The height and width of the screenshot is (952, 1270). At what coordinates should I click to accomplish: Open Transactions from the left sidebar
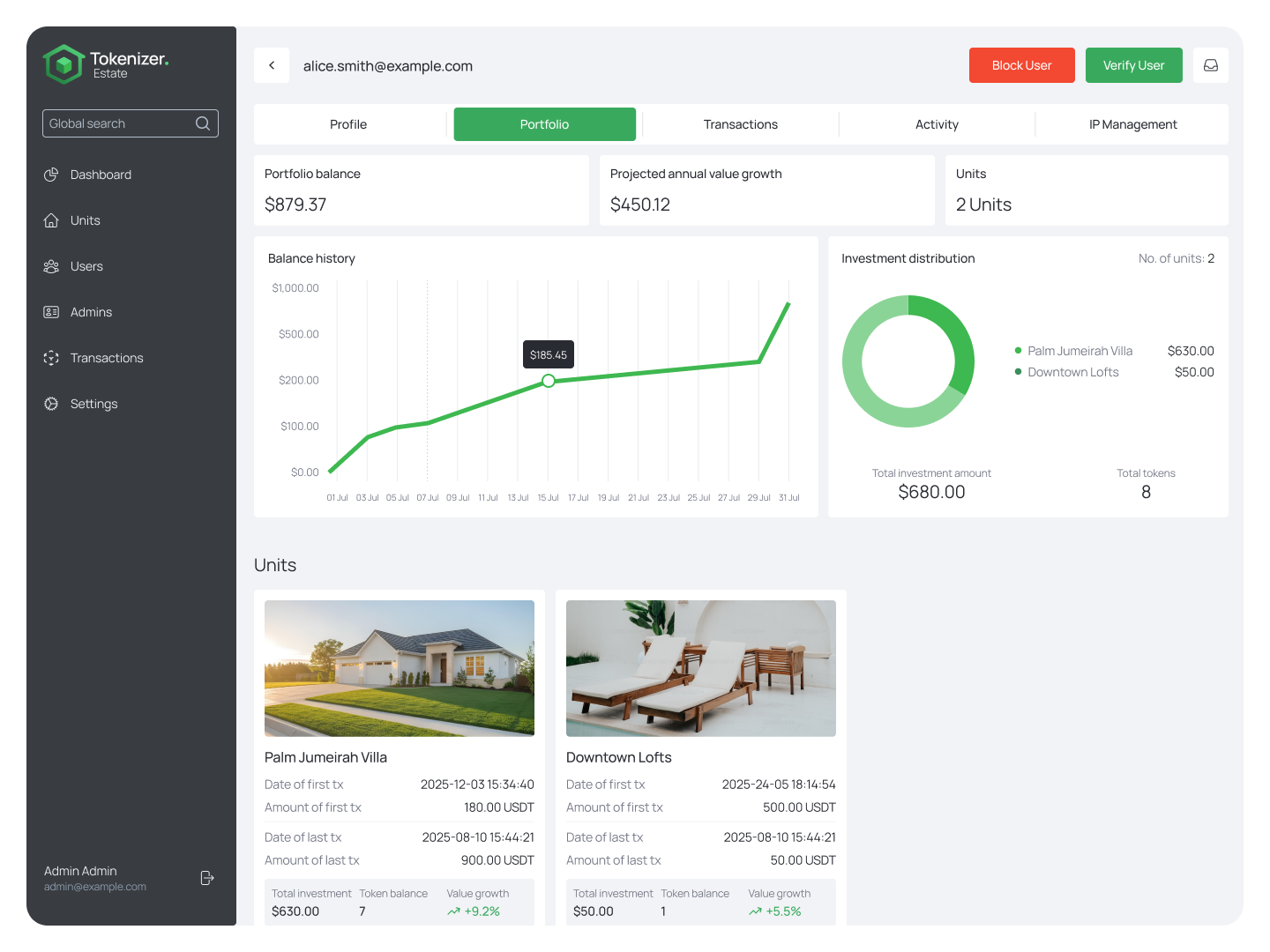click(106, 358)
